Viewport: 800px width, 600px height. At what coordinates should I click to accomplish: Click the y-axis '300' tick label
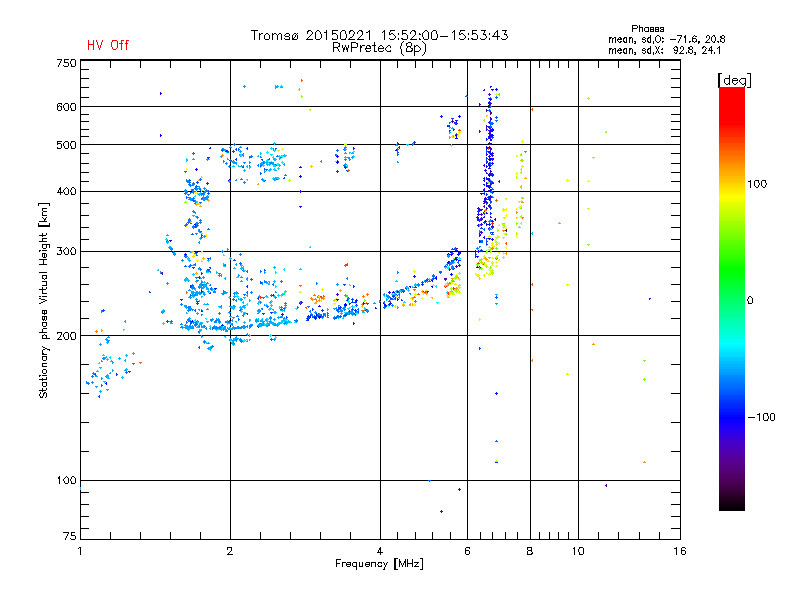pos(66,251)
